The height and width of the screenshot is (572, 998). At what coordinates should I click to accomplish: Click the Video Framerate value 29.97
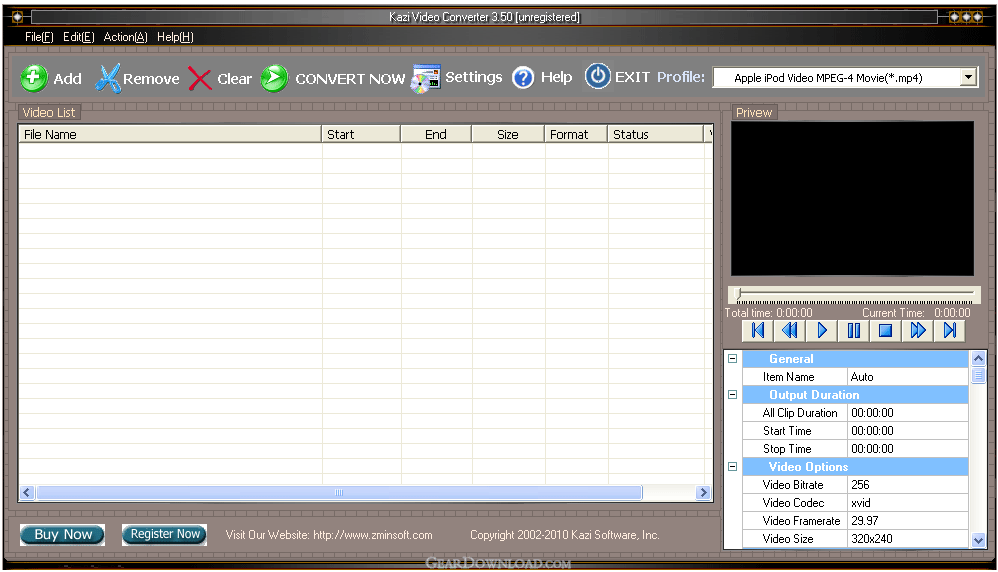click(x=908, y=520)
